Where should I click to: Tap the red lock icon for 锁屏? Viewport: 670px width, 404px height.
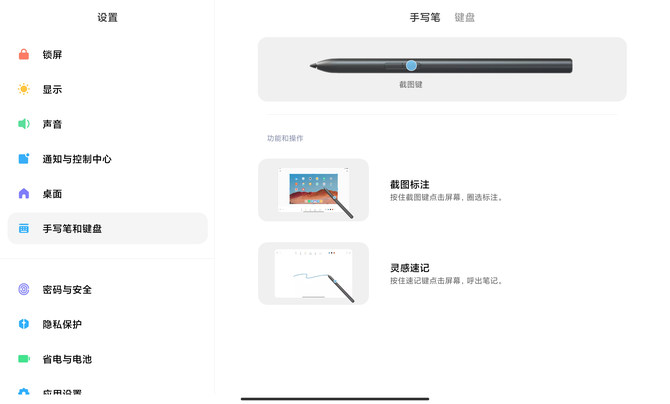(x=24, y=54)
